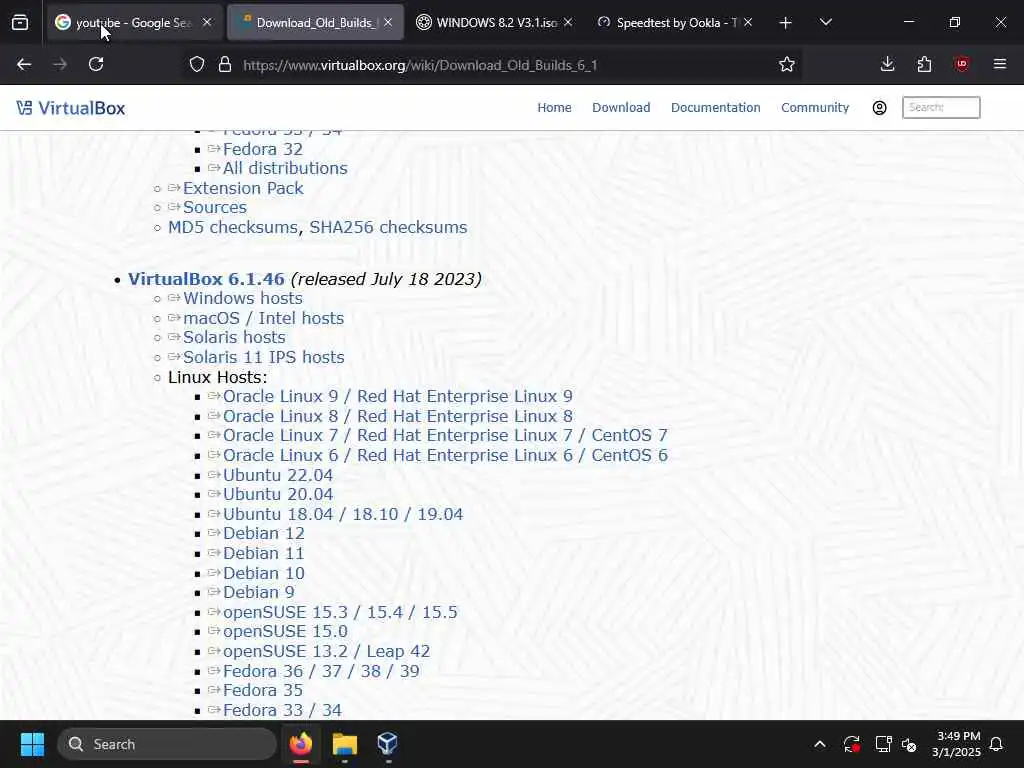This screenshot has width=1024, height=768.
Task: Open Ubuntu 18.04 / 18.10 / 19.04 link
Action: coord(343,514)
